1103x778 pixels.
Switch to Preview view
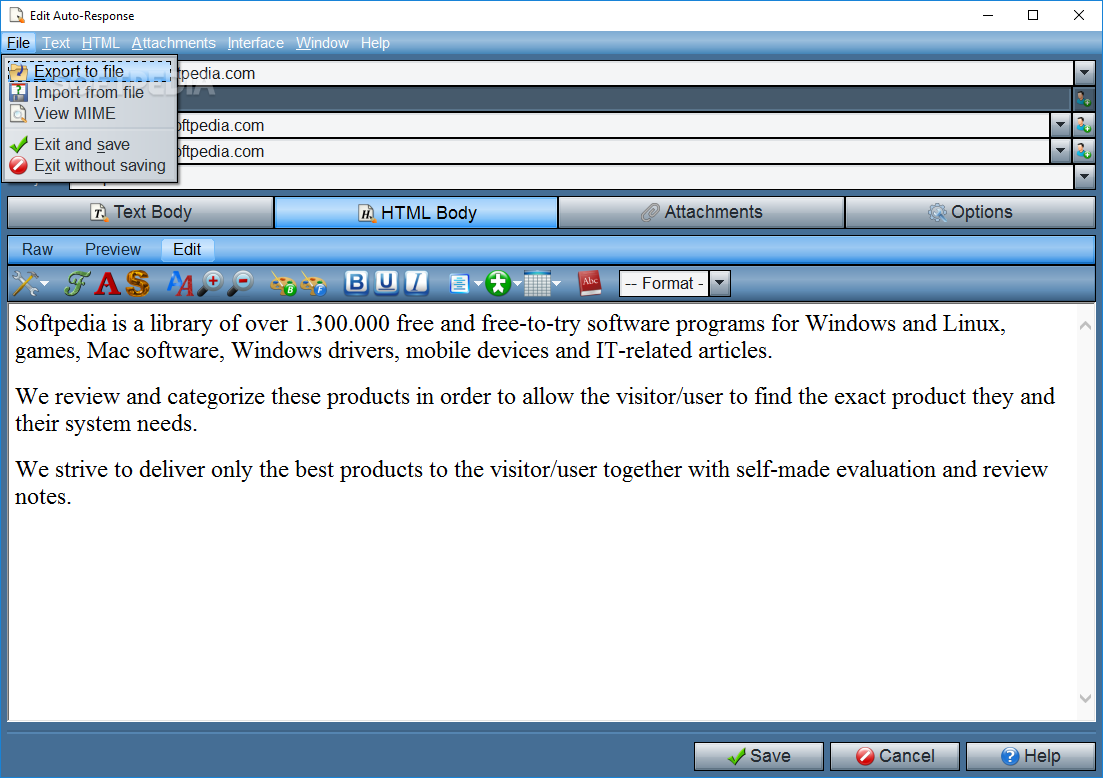(113, 250)
